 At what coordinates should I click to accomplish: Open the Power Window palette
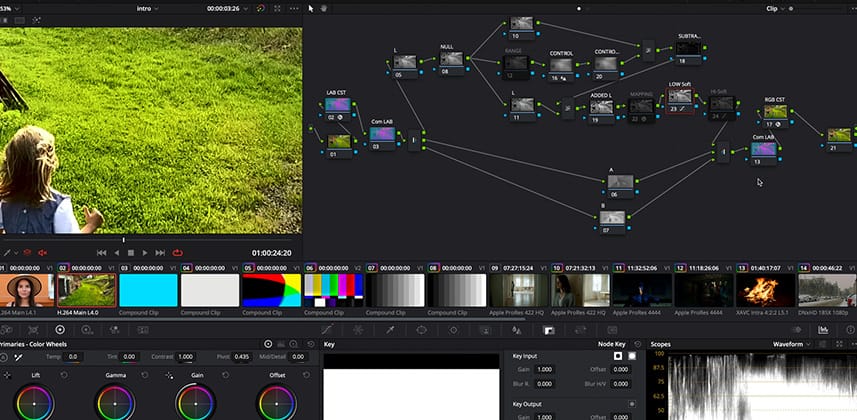421,330
